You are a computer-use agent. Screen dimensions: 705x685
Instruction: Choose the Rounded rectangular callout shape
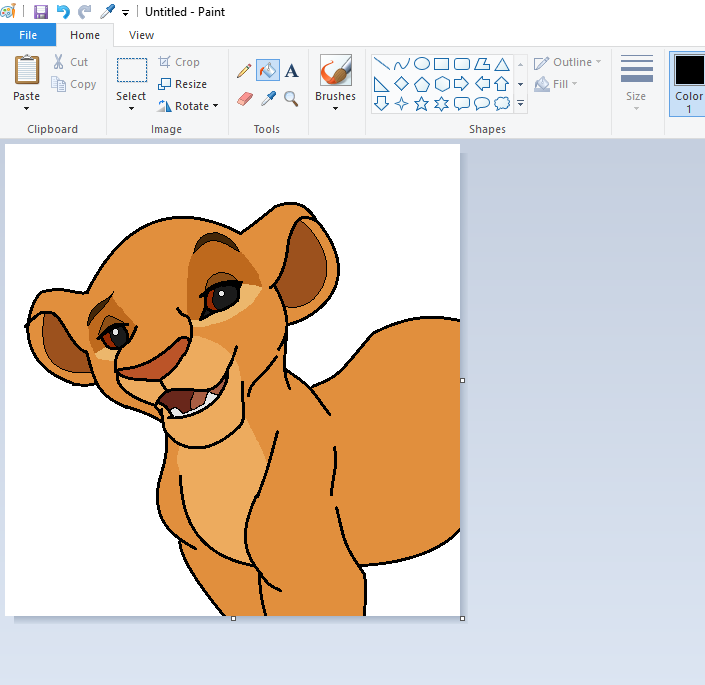tap(462, 104)
